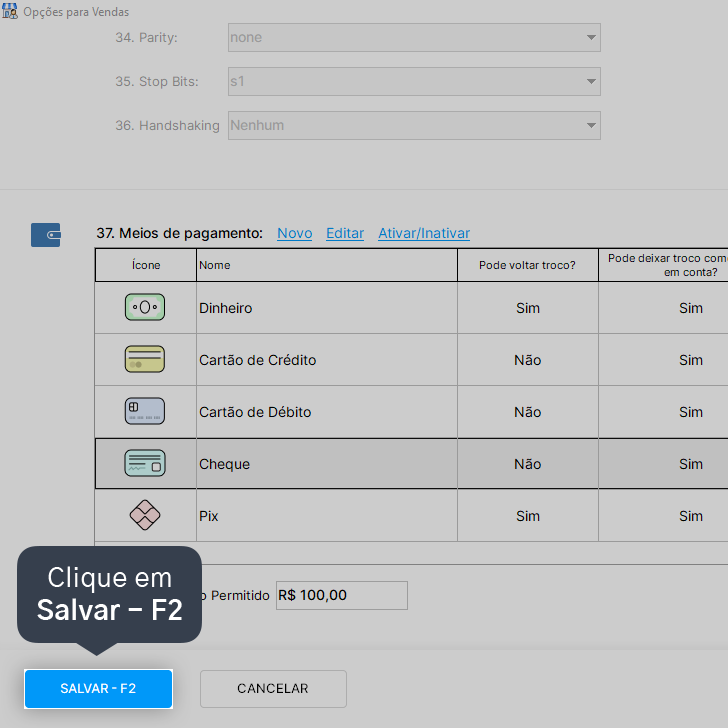
Task: Click Sim under Pode voltar troco for Dinheiro
Action: [528, 308]
